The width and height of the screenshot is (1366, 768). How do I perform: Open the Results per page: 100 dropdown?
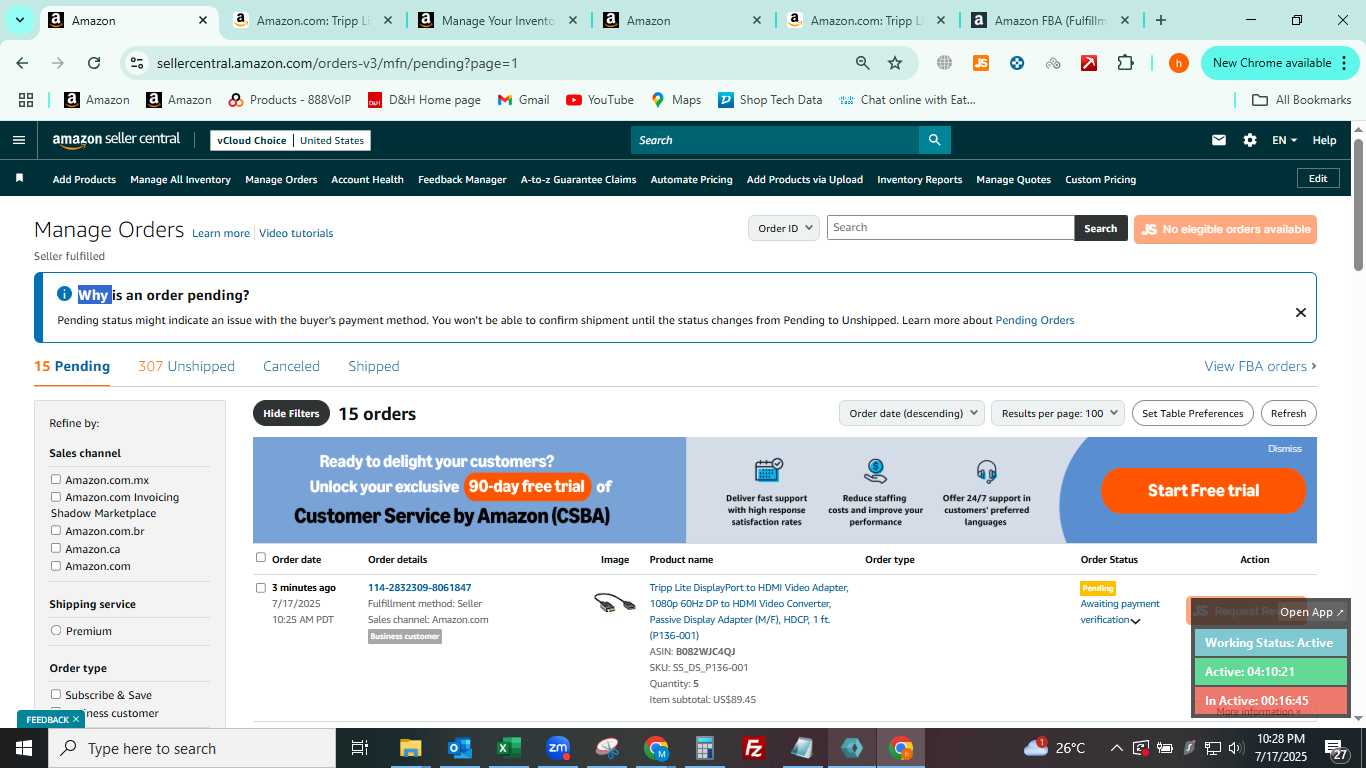pyautogui.click(x=1059, y=413)
